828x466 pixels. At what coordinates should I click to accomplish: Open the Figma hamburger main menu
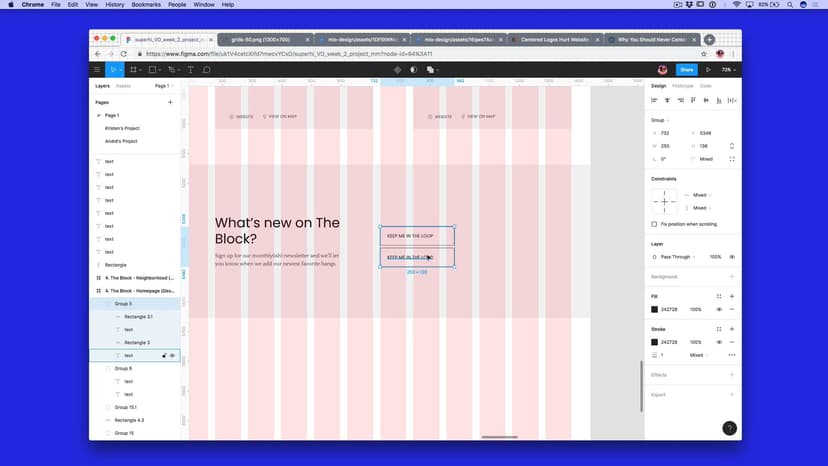click(x=97, y=70)
